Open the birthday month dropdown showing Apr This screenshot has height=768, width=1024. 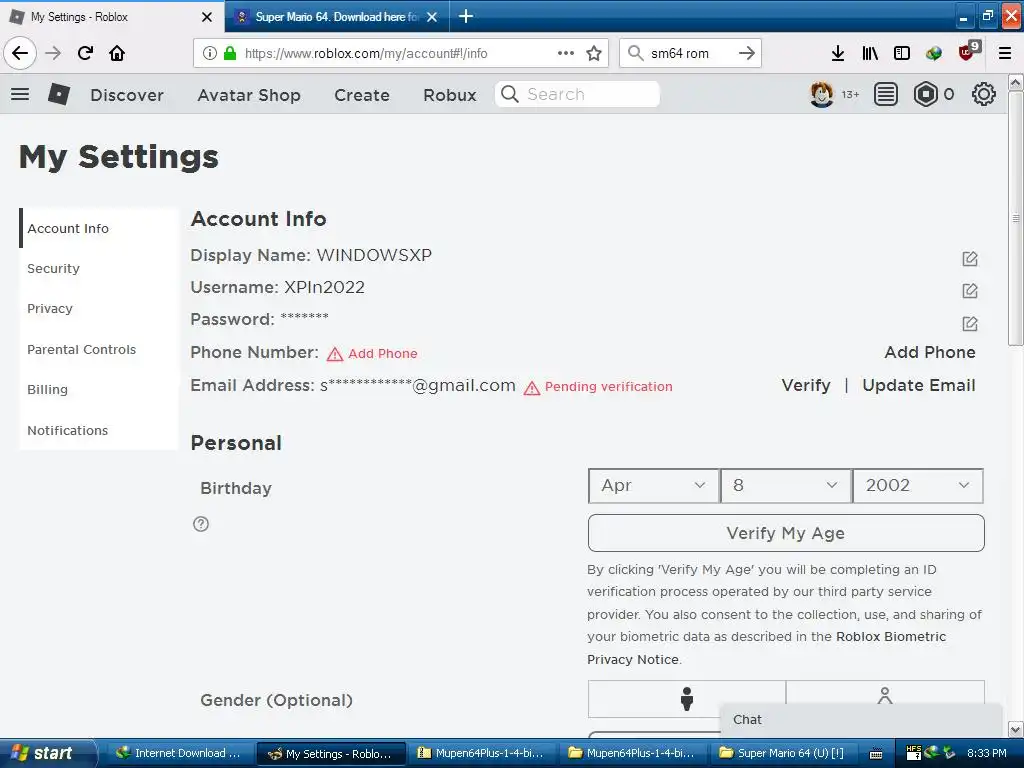coord(654,486)
